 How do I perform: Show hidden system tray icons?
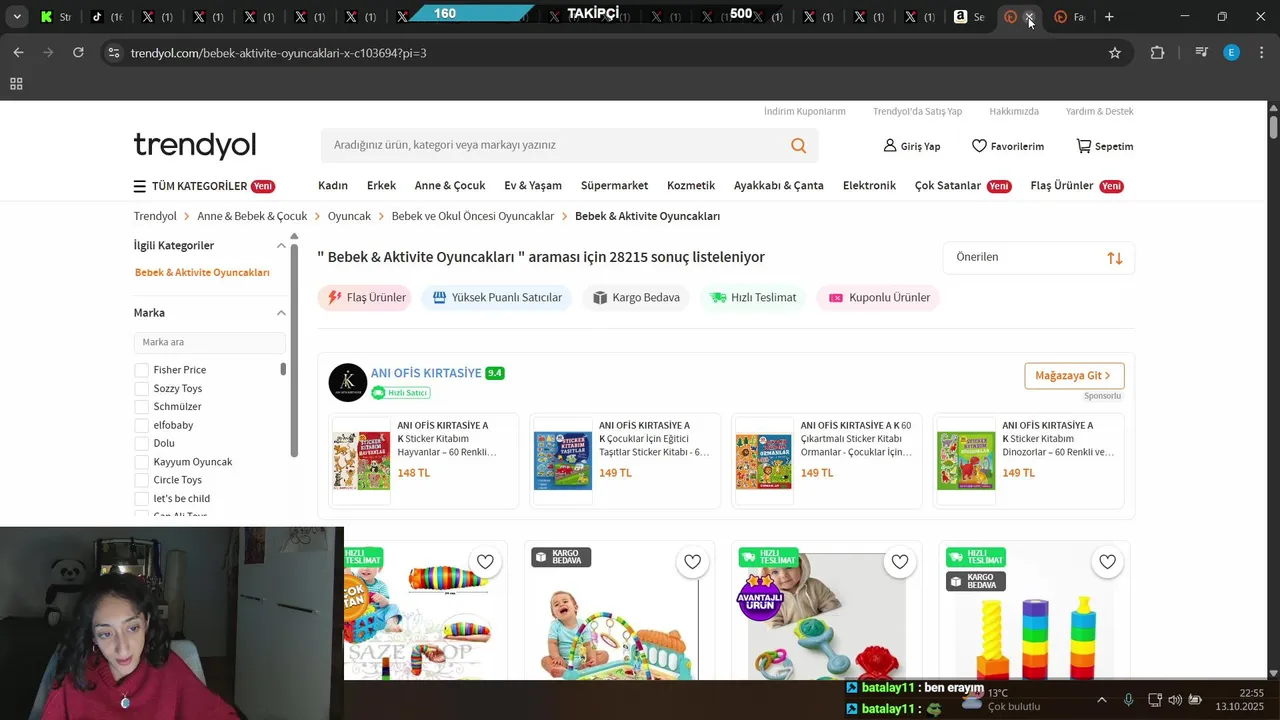pos(1101,700)
